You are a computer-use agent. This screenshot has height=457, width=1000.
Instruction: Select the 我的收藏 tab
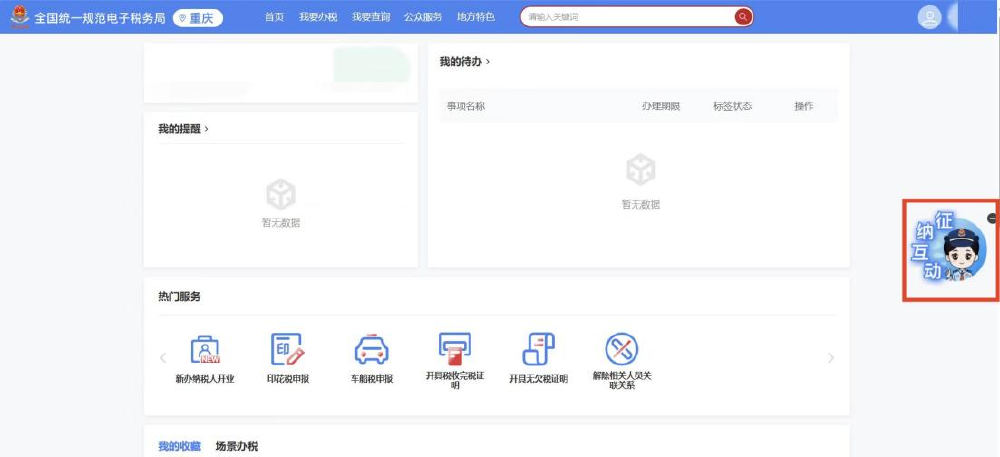(x=179, y=446)
